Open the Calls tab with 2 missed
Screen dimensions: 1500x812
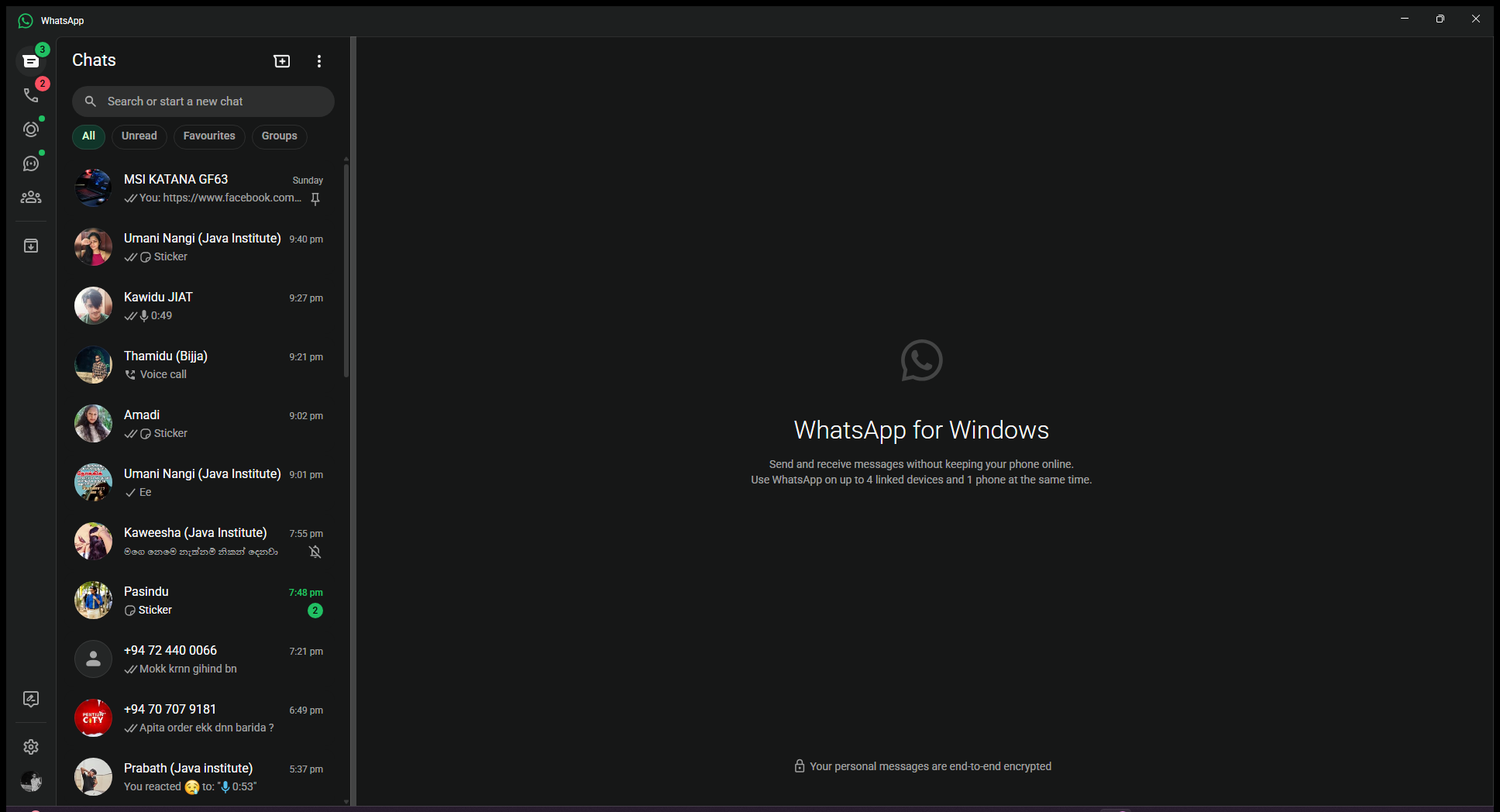coord(31,95)
